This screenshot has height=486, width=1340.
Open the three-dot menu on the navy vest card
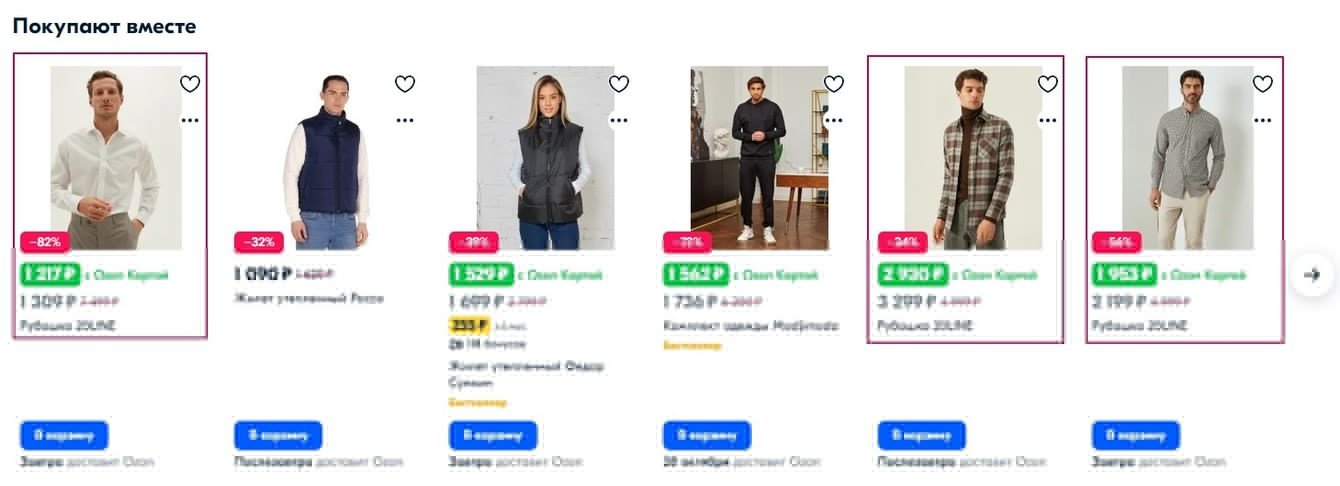404,120
